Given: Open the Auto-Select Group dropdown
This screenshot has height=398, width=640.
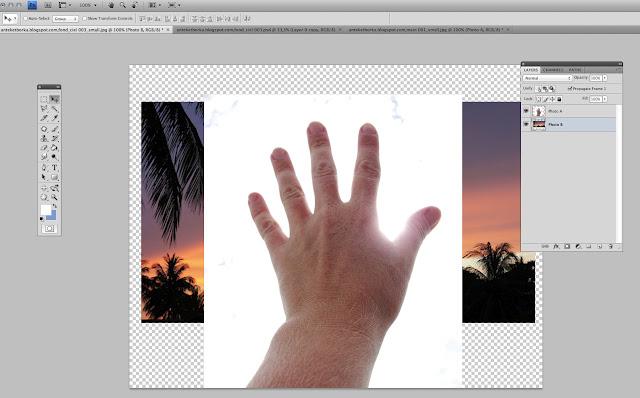Looking at the screenshot, I should [65, 19].
